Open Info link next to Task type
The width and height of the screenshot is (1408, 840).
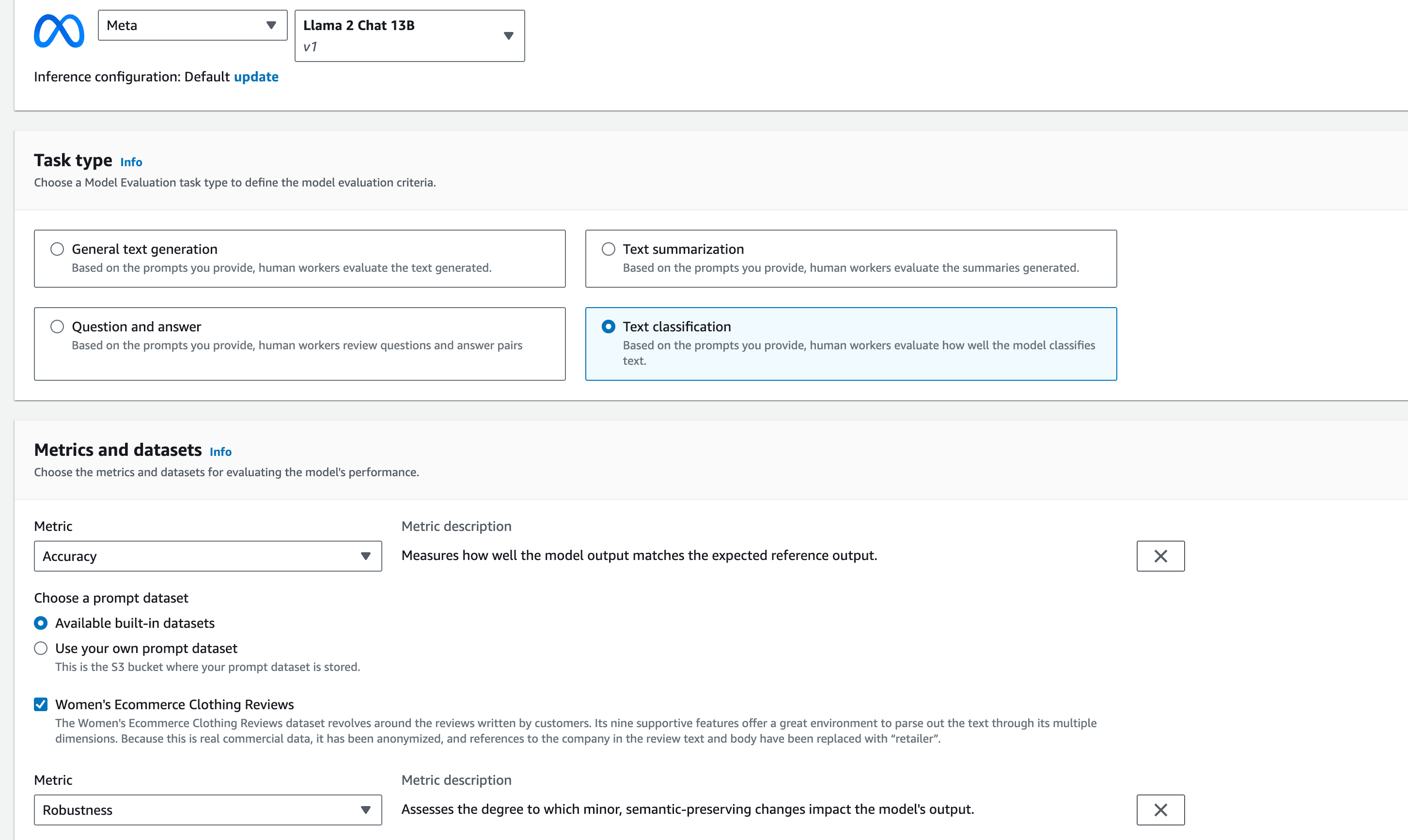click(x=131, y=162)
